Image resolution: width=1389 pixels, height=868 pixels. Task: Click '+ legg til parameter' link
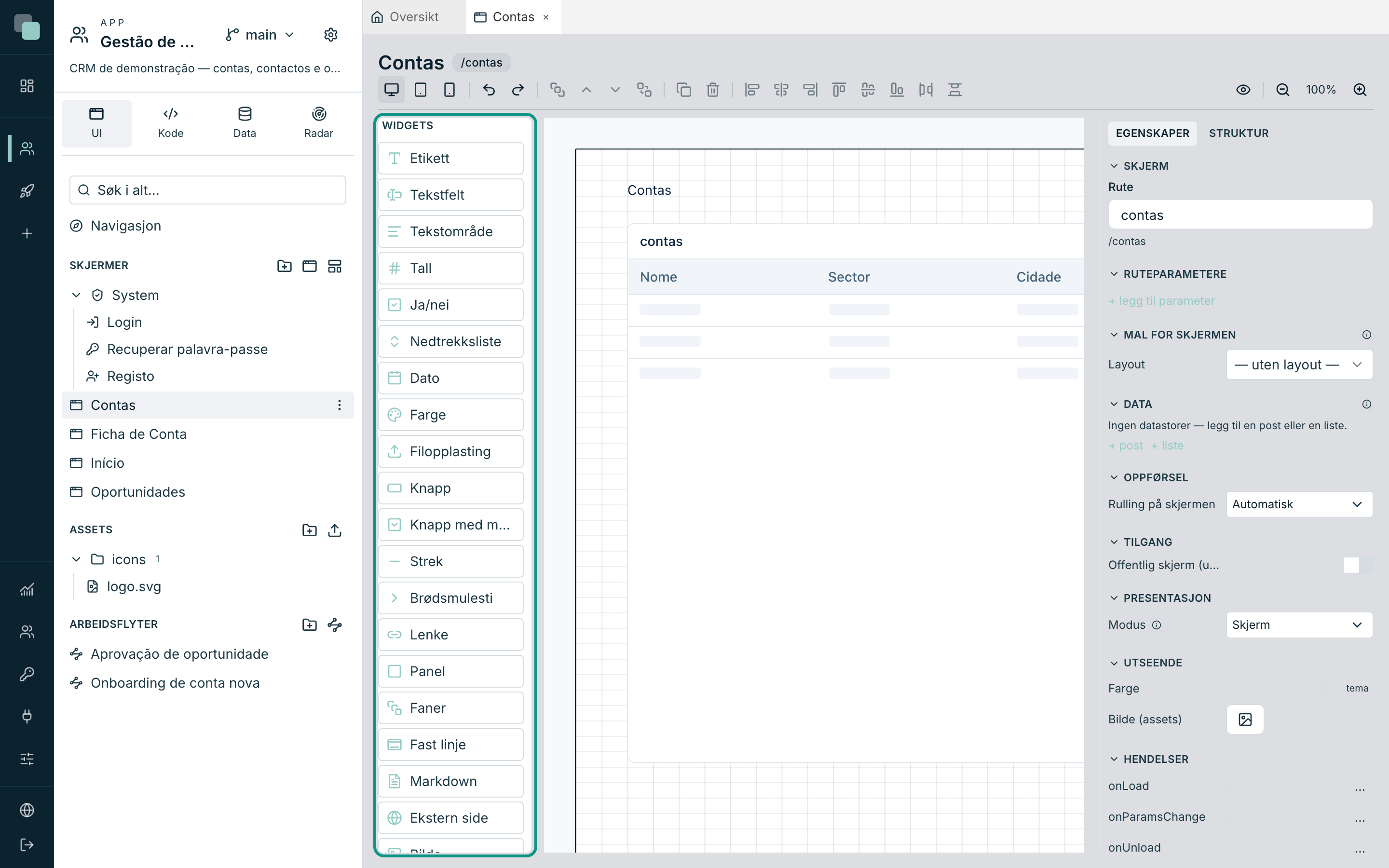coord(1162,301)
